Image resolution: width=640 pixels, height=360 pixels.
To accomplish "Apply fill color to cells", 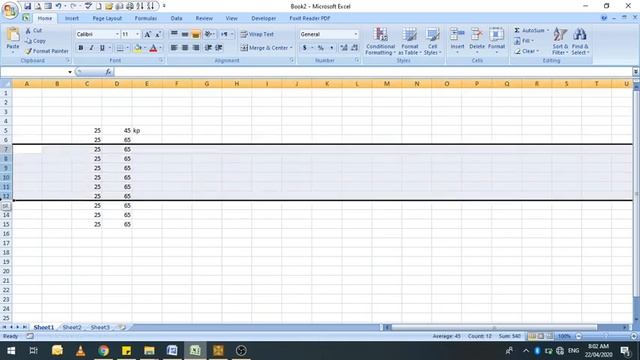I will [x=138, y=48].
